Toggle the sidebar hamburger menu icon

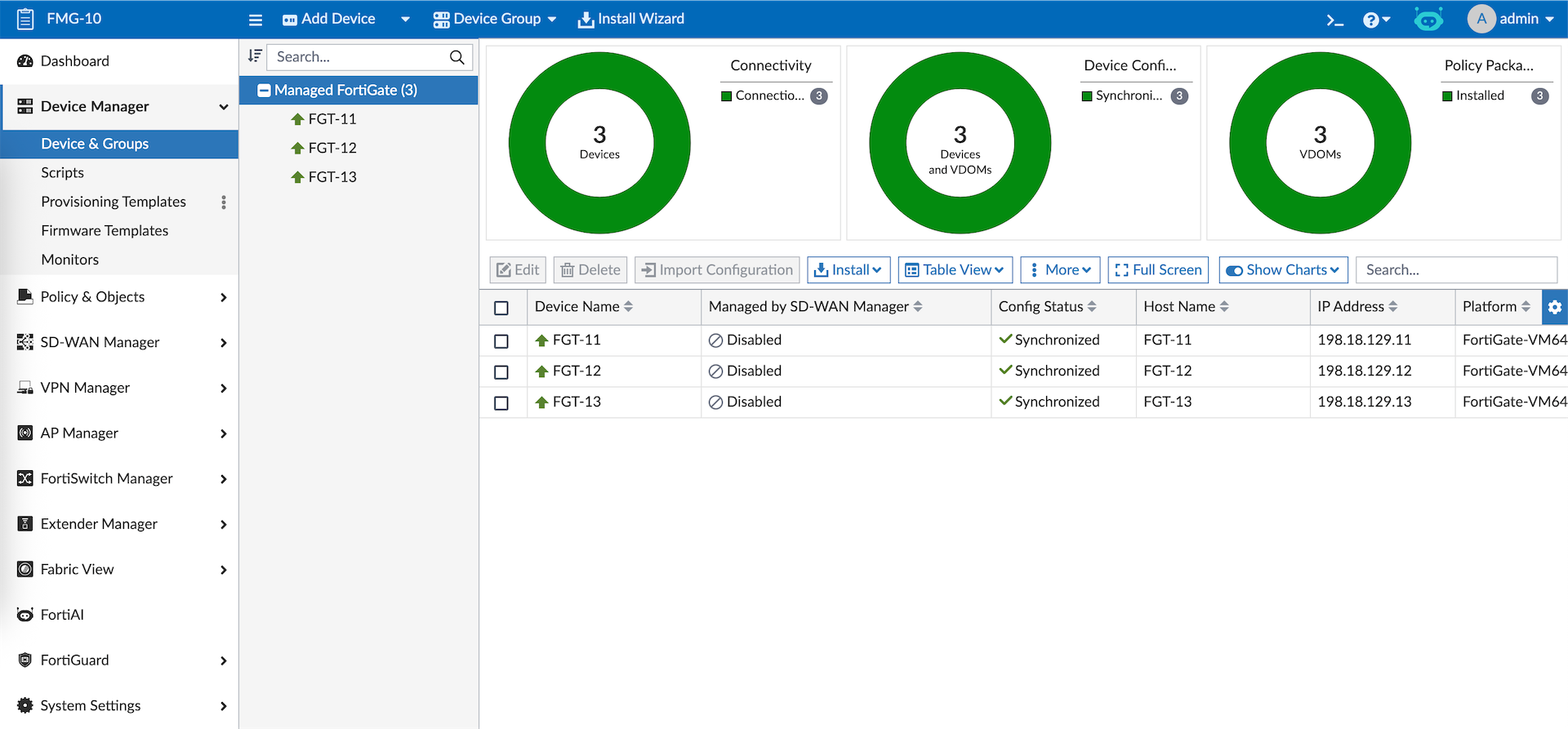tap(256, 20)
